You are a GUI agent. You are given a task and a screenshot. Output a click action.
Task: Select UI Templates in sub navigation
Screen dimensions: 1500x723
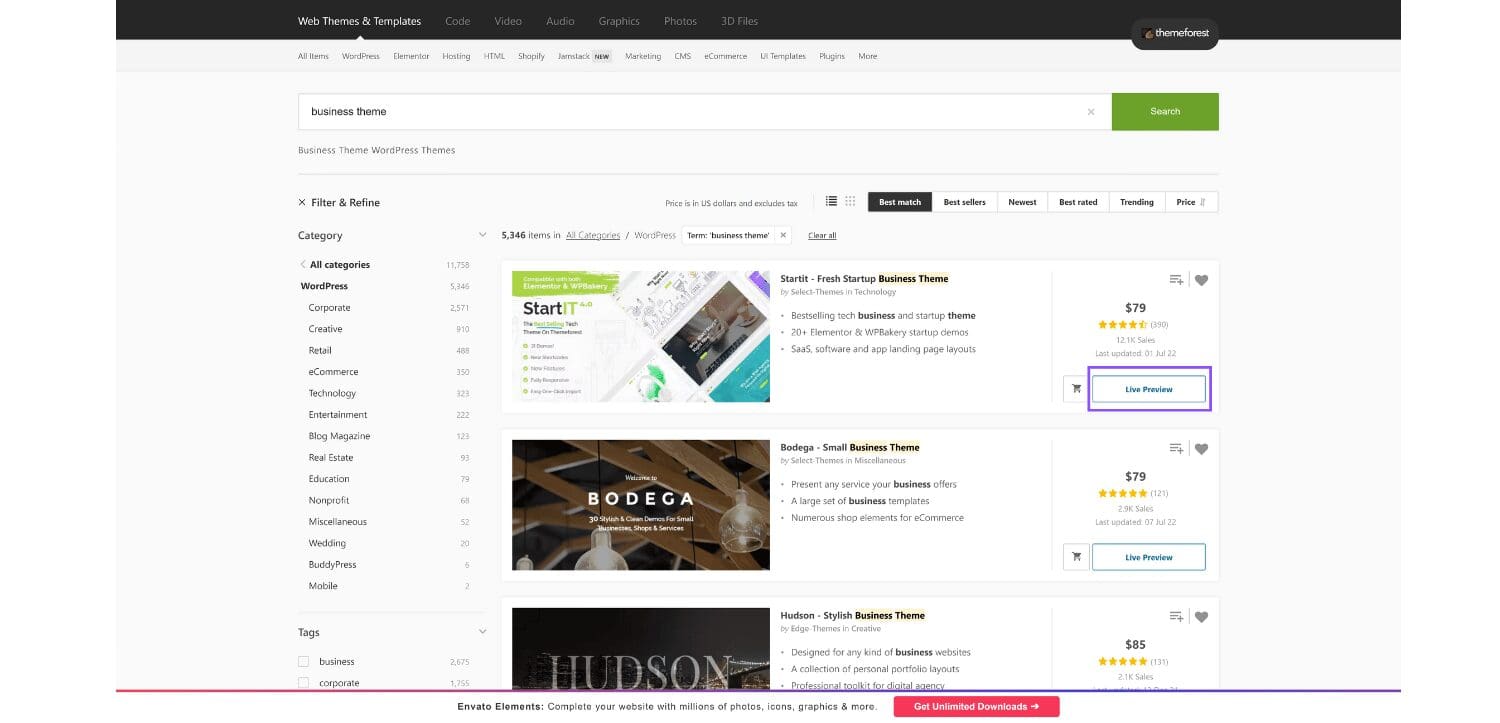783,56
